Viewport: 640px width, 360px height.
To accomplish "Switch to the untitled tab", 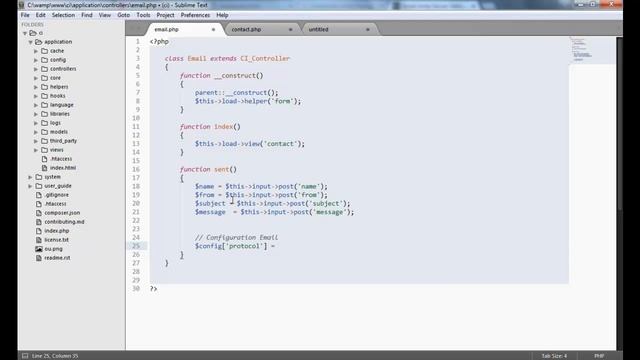I will pos(339,29).
